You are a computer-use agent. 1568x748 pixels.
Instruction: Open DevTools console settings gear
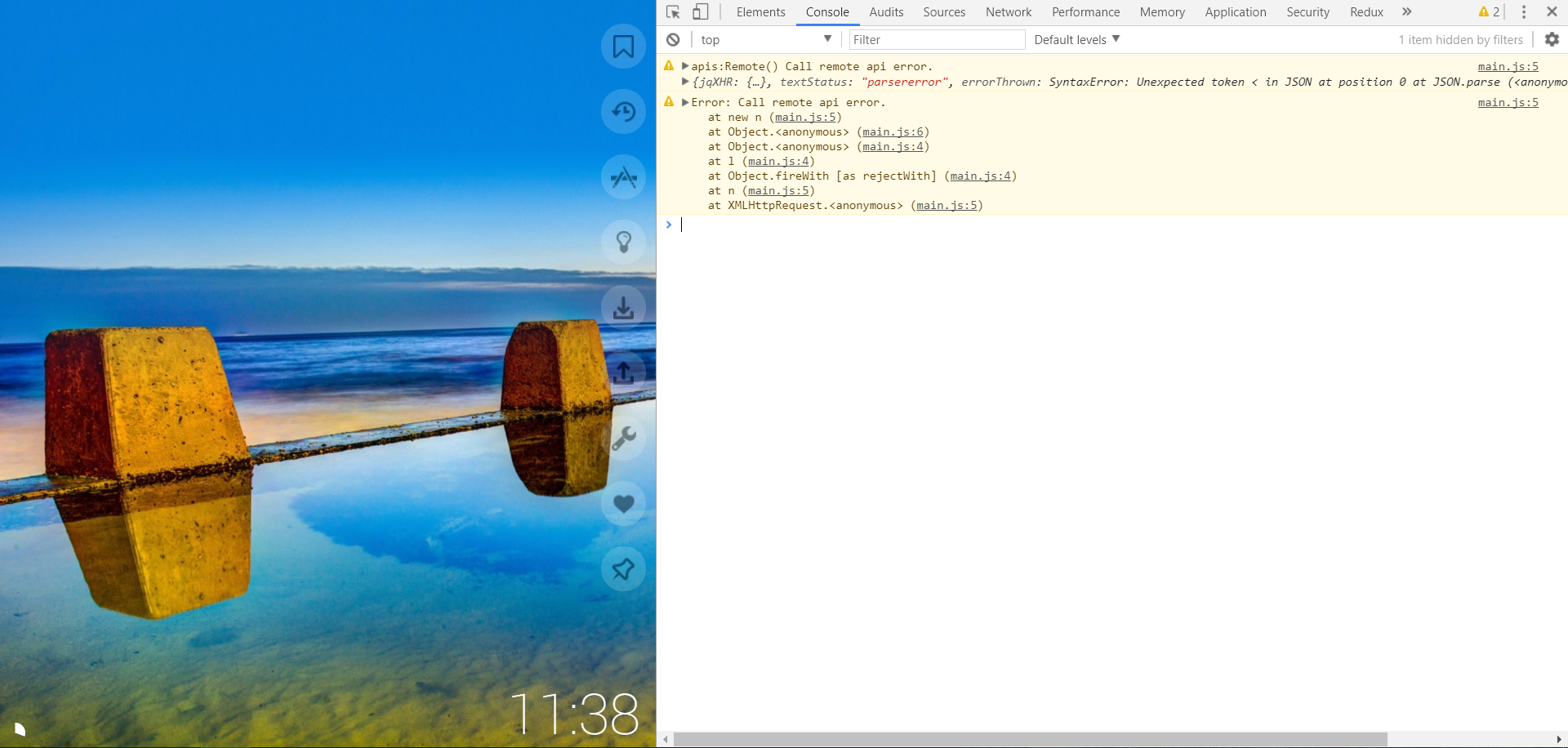pyautogui.click(x=1551, y=39)
